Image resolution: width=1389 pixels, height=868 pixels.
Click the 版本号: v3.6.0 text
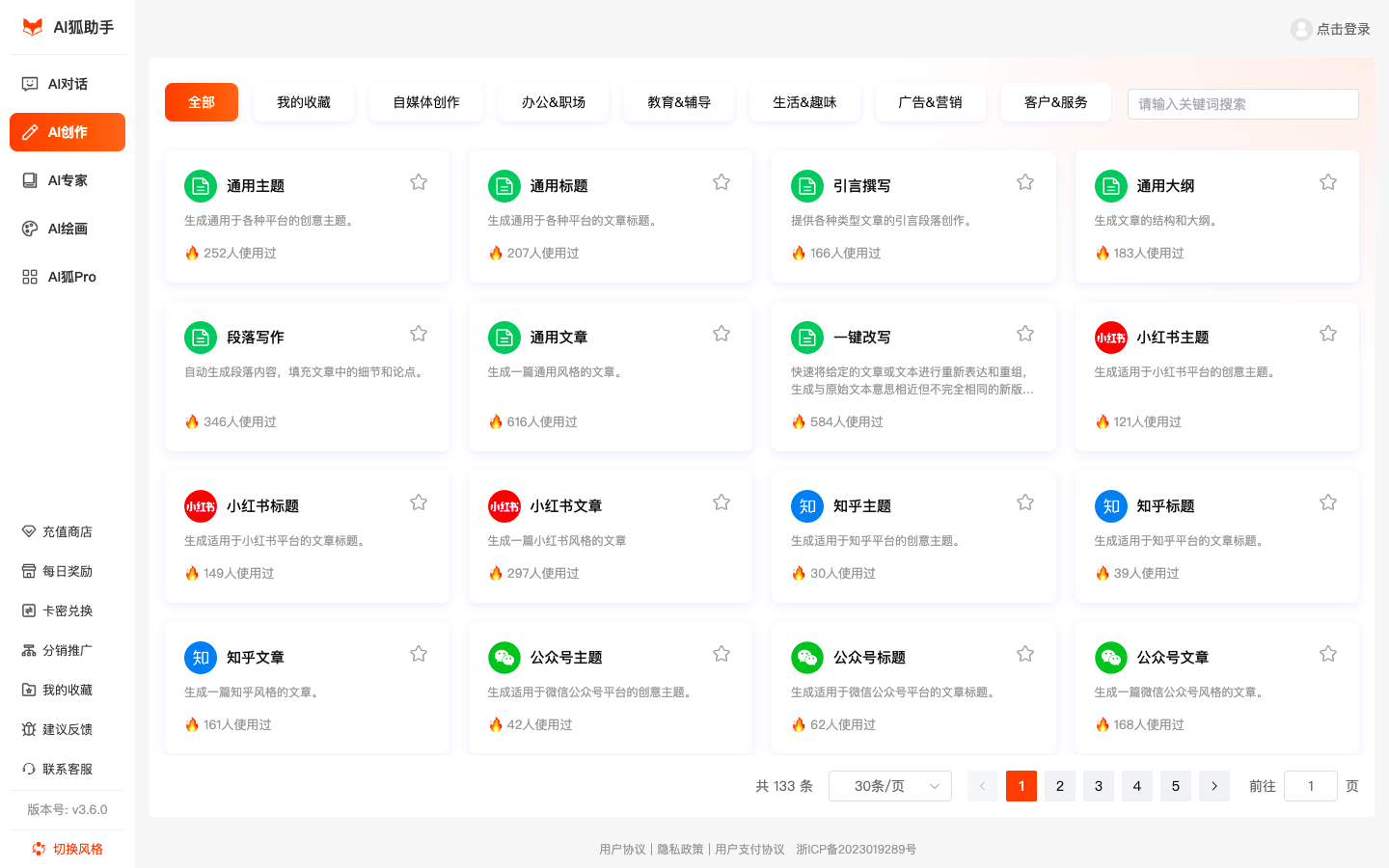[68, 810]
